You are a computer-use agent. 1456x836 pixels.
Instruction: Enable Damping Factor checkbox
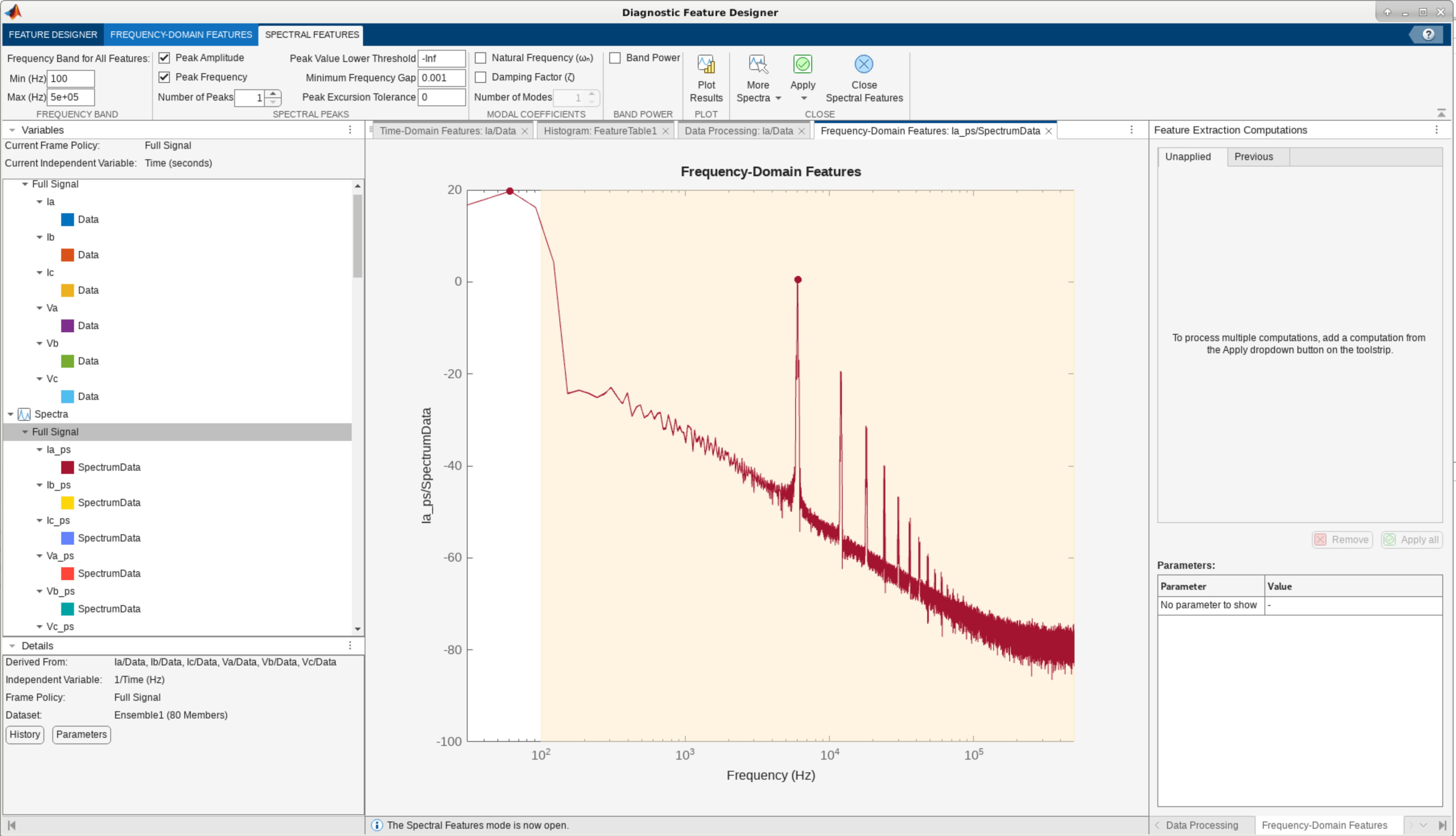coord(481,77)
